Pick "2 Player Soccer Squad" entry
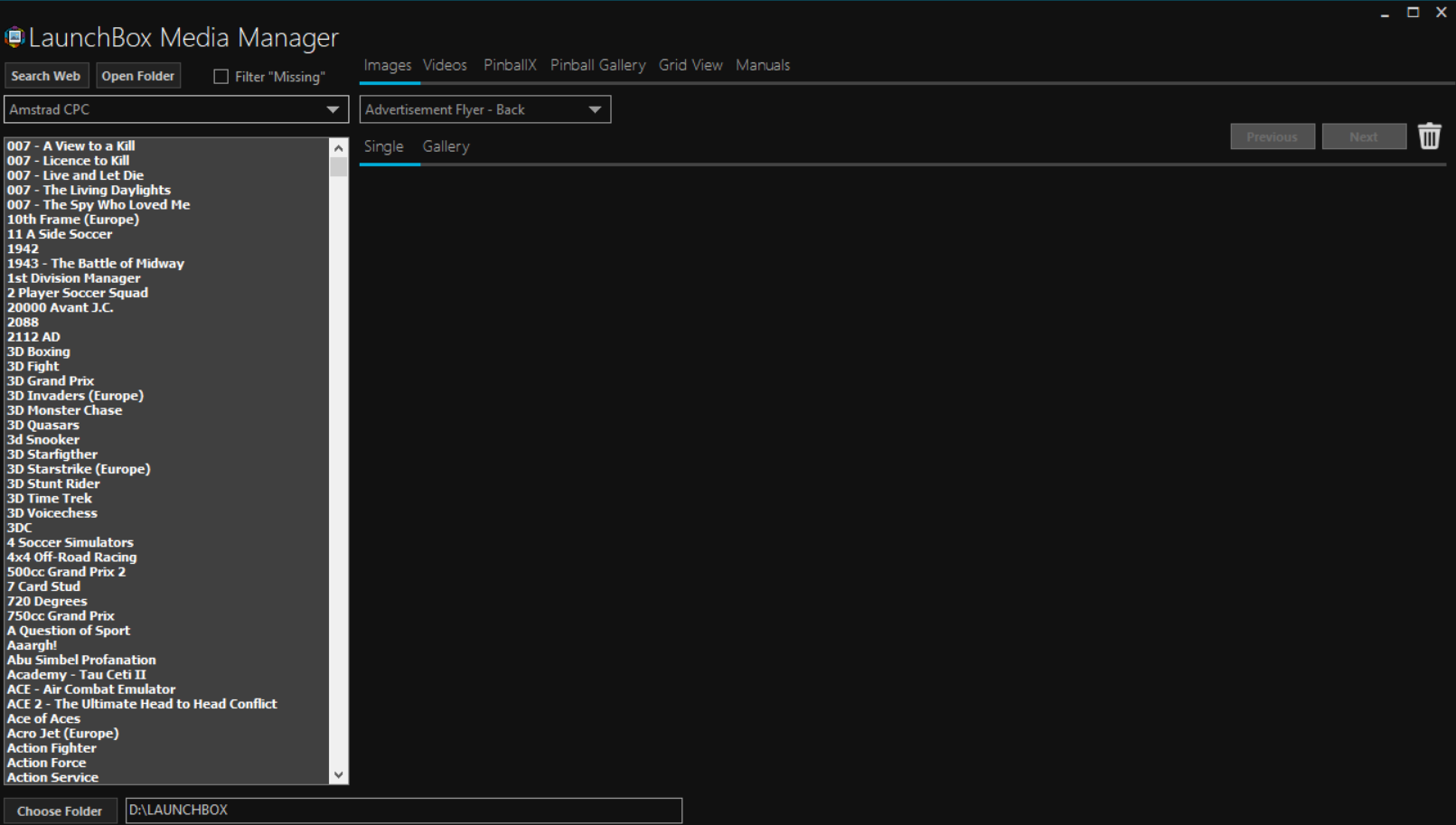This screenshot has width=1456, height=825. point(78,293)
